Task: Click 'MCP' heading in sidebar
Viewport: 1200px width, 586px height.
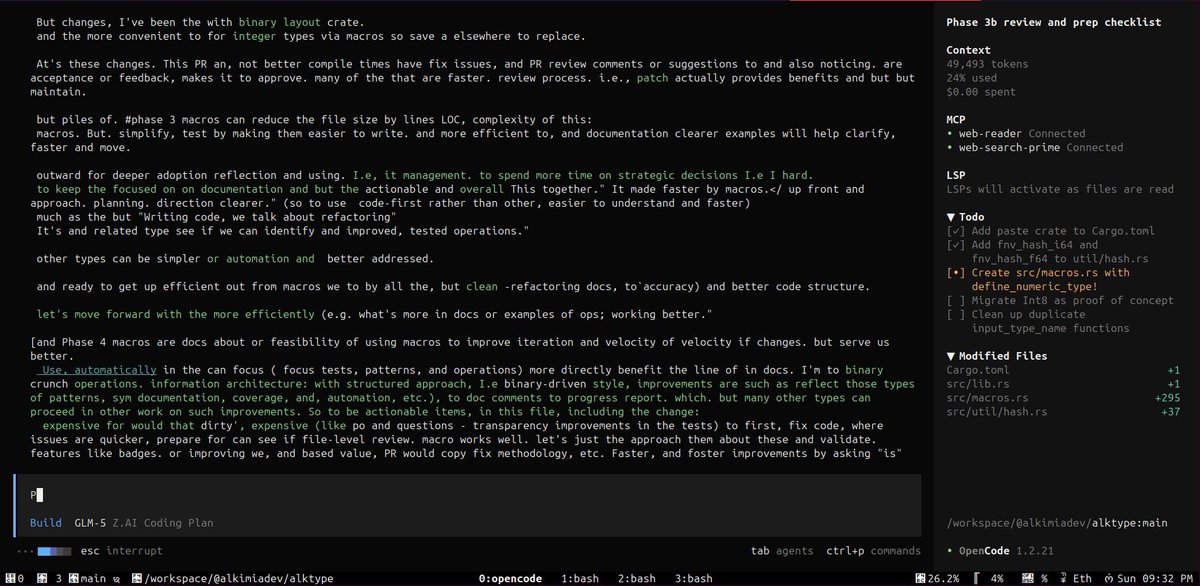Action: [x=956, y=119]
